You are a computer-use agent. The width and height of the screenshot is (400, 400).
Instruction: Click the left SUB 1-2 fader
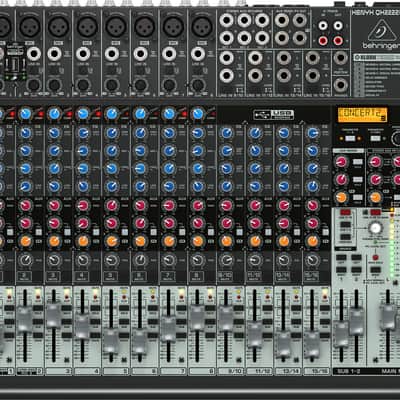click(x=341, y=335)
